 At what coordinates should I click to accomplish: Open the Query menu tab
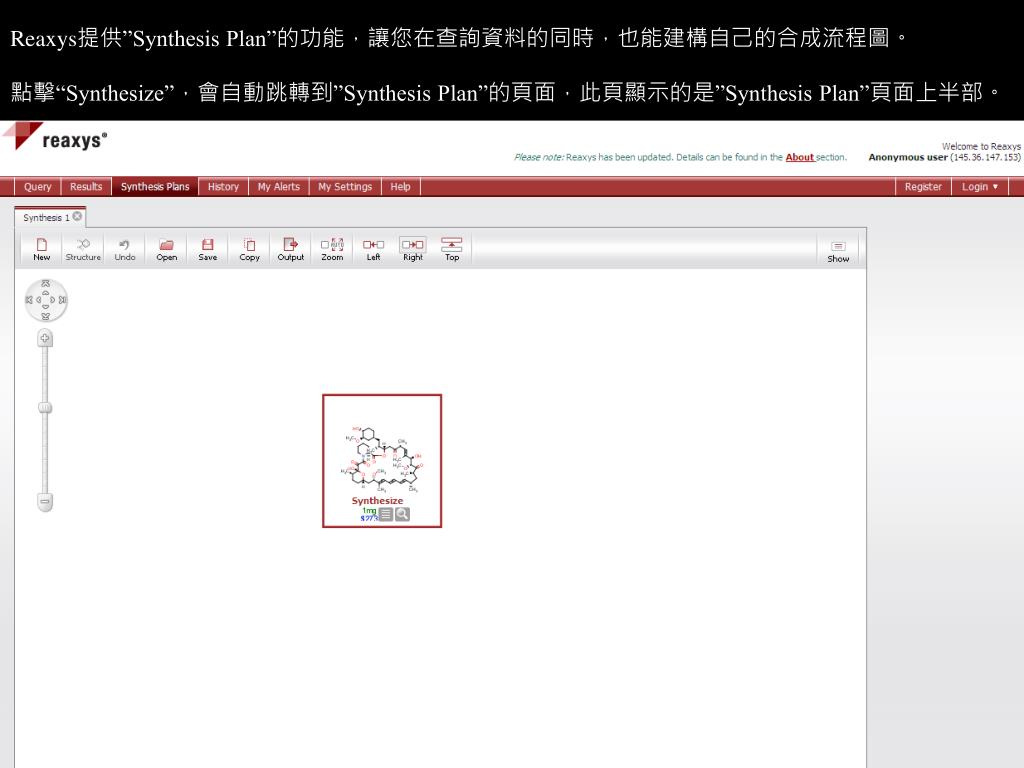point(37,186)
